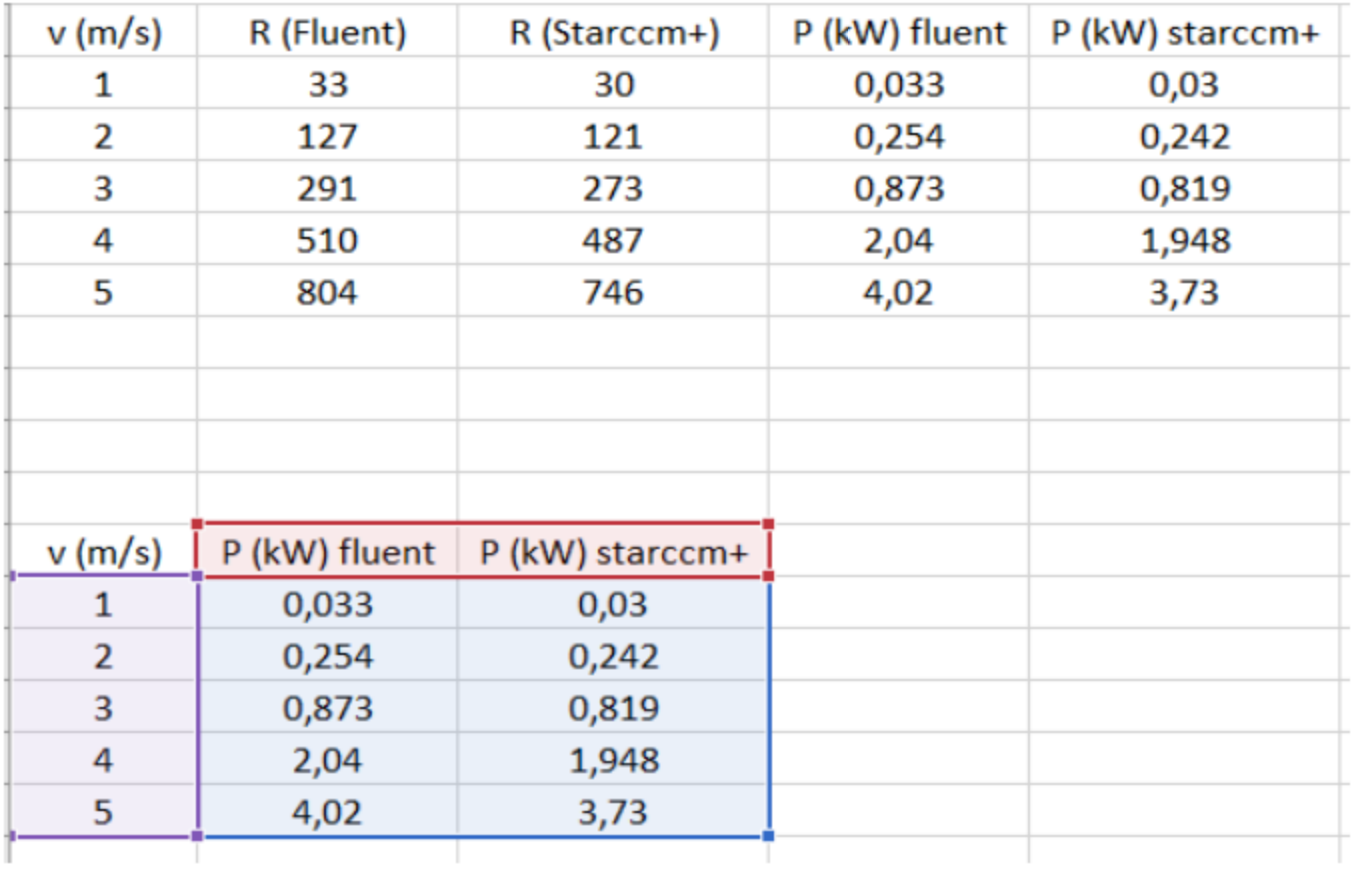This screenshot has width=1352, height=872.
Task: Click the lower 'v (m/s)' header cell
Action: pos(103,551)
